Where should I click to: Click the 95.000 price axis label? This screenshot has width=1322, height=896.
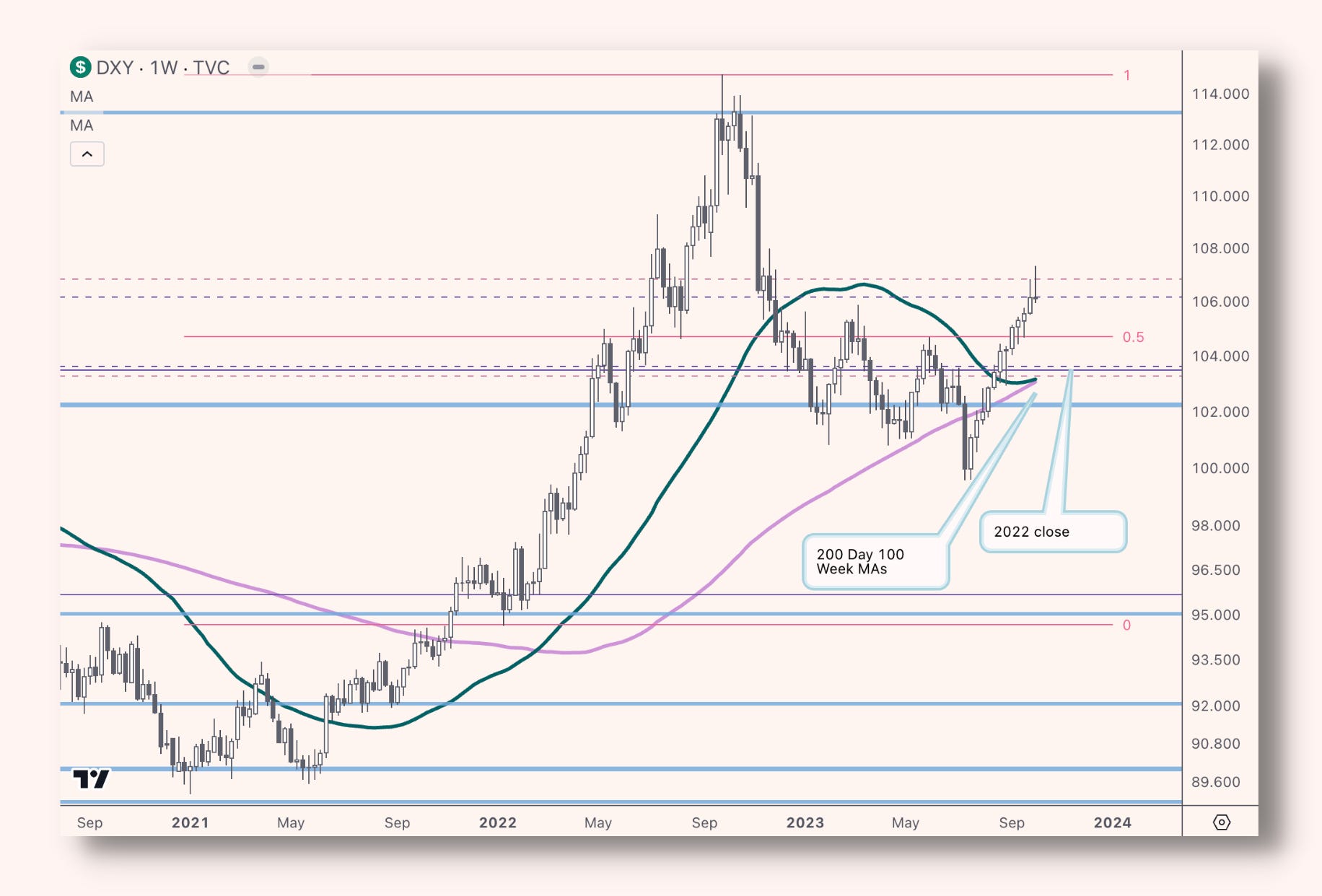click(1216, 615)
